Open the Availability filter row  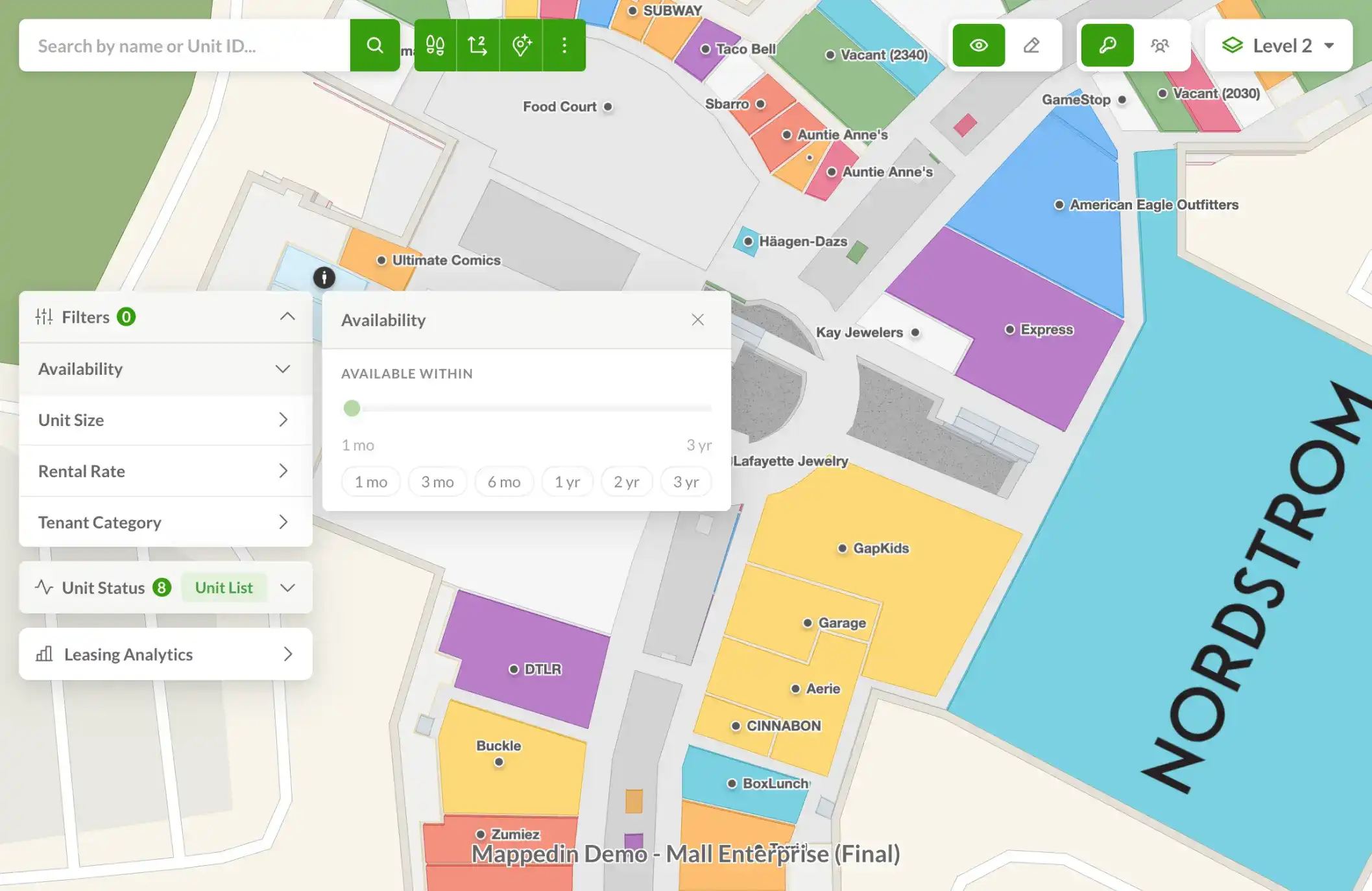165,369
